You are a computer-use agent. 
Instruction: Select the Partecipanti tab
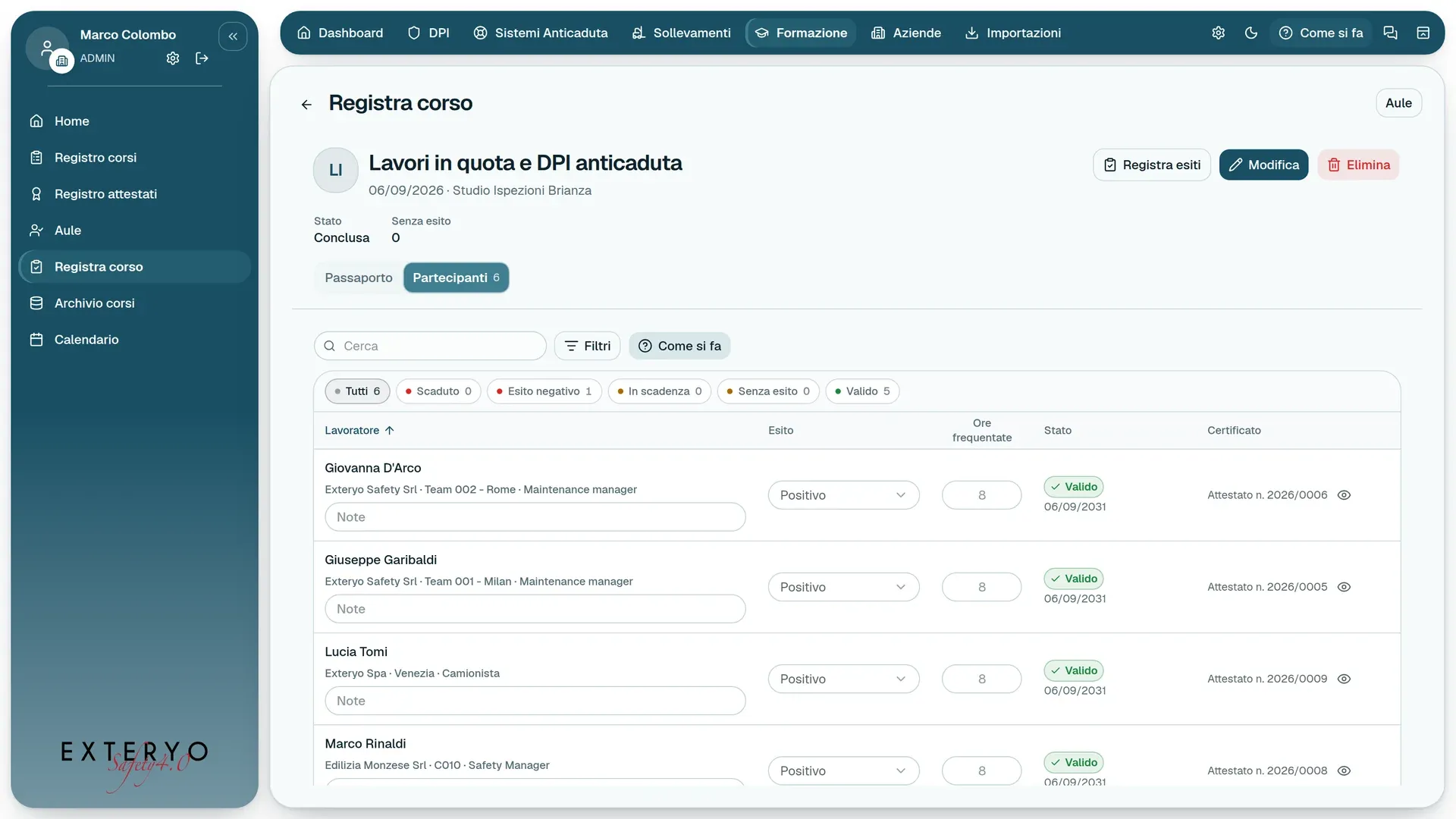[x=456, y=278]
